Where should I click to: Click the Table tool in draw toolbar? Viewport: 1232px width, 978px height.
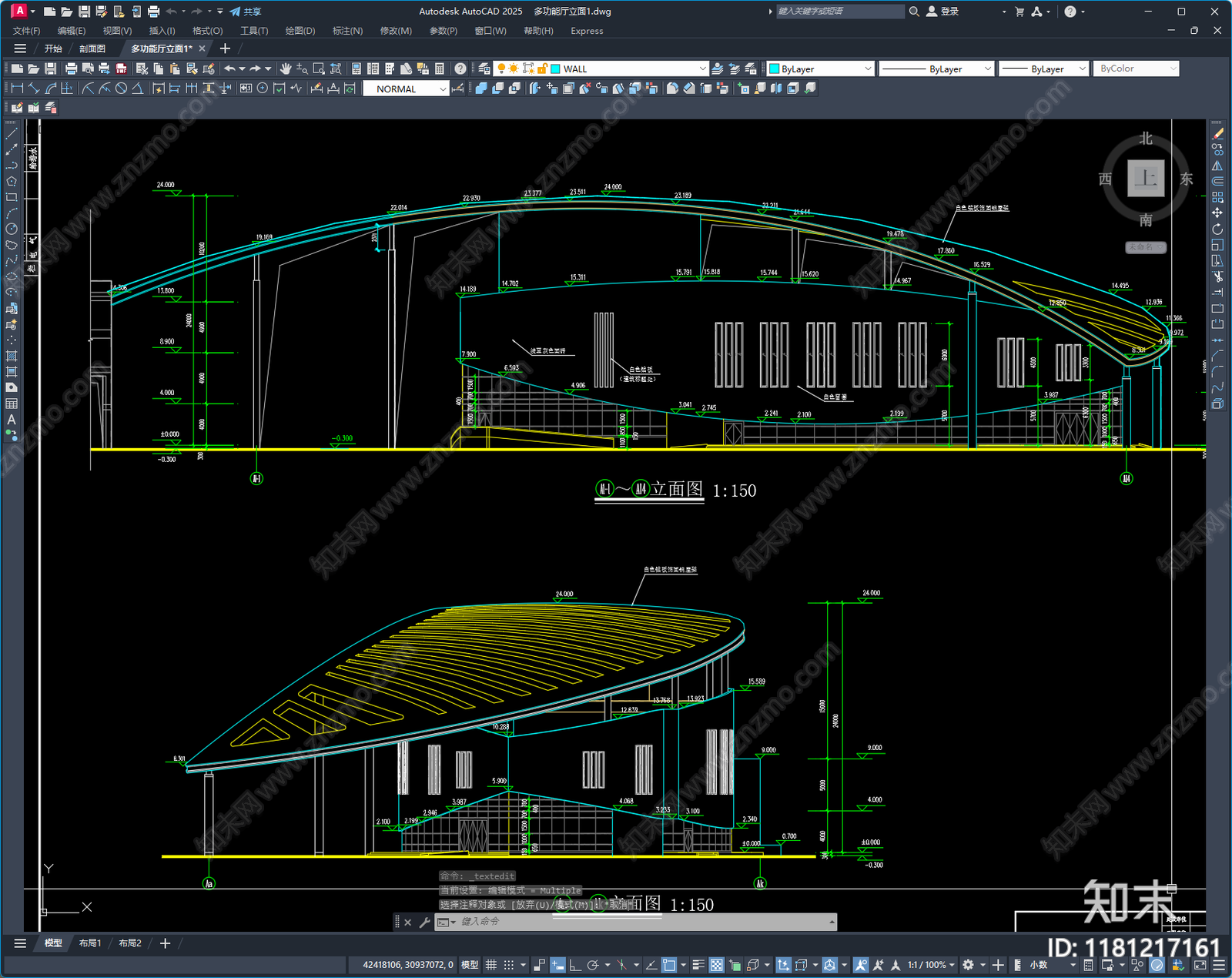point(12,404)
